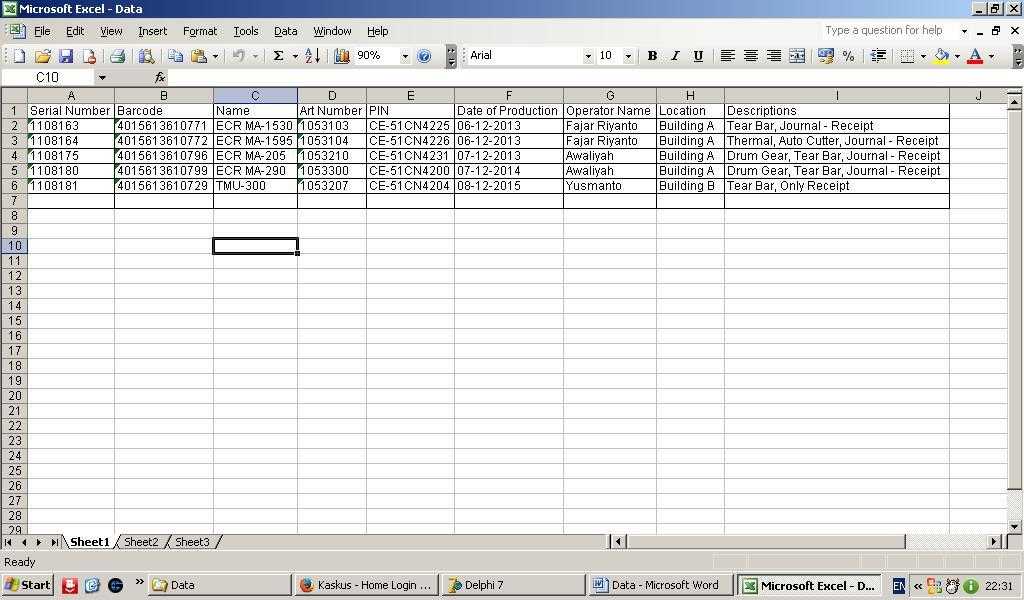Open an existing file with folder icon
The height and width of the screenshot is (600, 1024).
coord(42,56)
